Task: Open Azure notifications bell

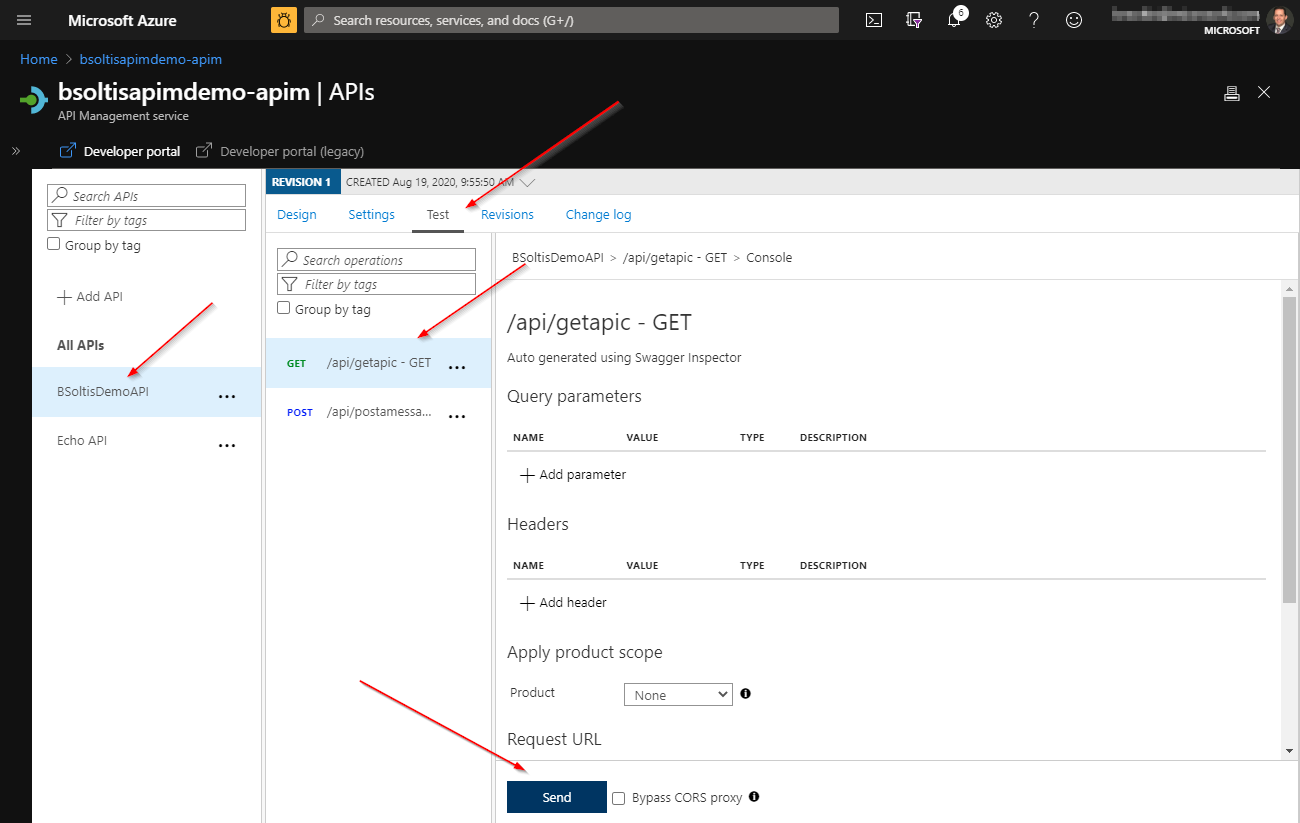Action: 953,20
